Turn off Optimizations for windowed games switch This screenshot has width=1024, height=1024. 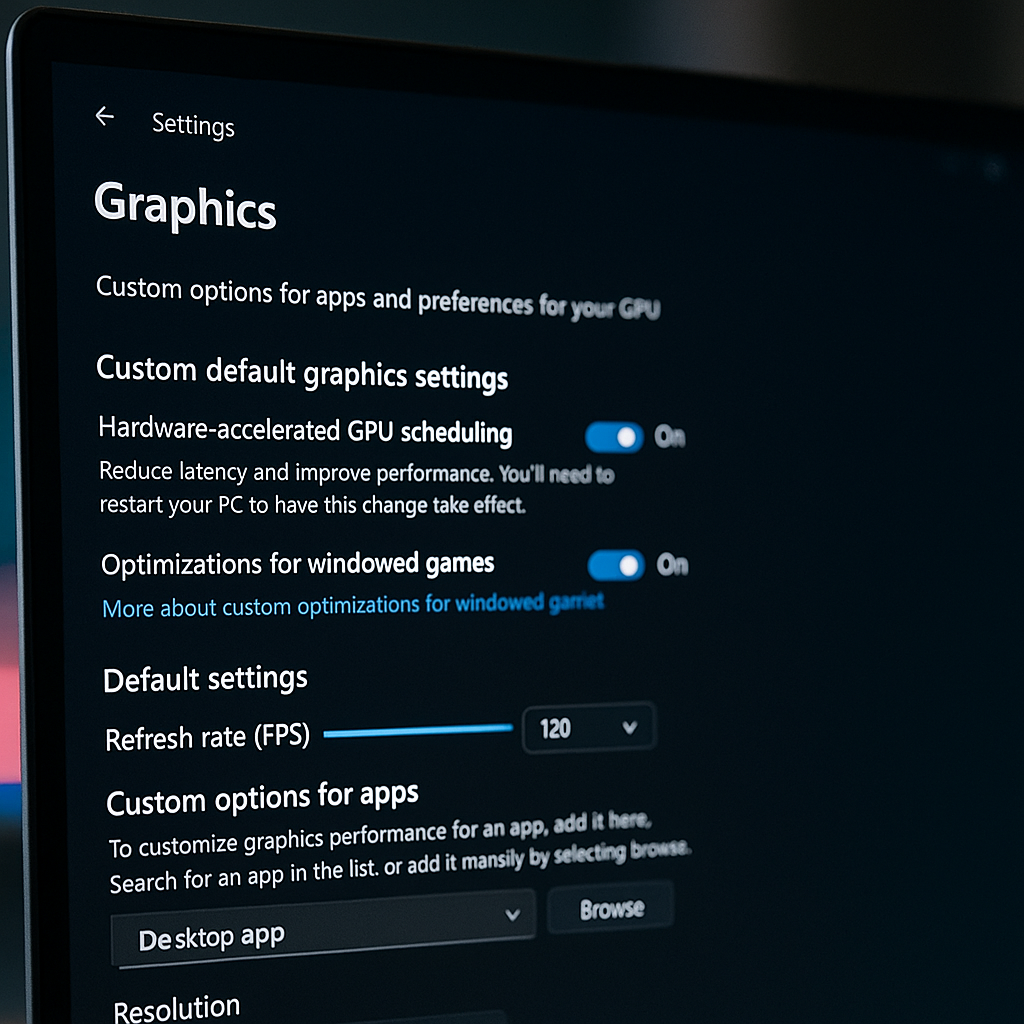[x=616, y=565]
